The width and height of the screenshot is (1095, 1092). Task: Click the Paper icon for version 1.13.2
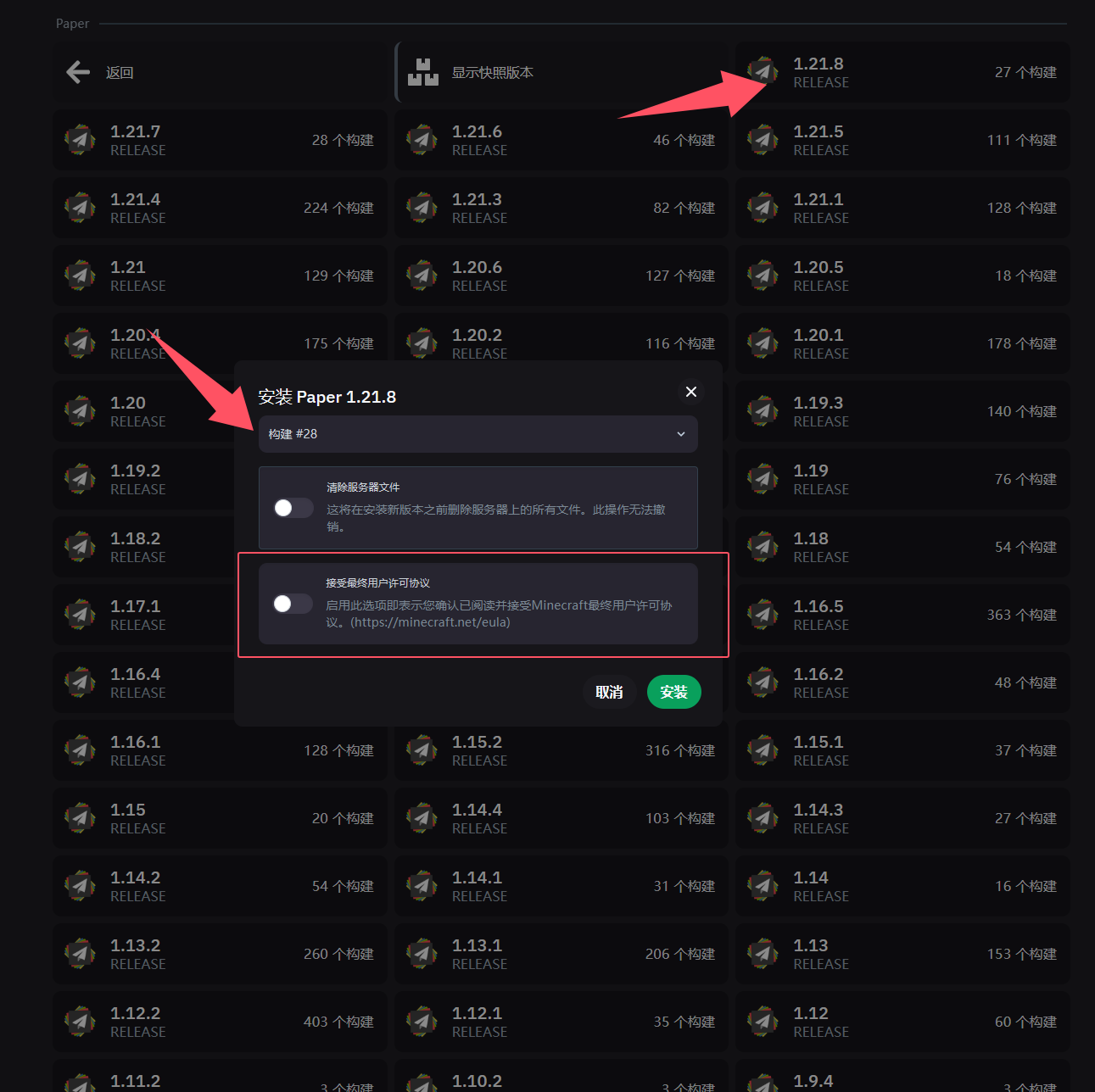coord(80,954)
